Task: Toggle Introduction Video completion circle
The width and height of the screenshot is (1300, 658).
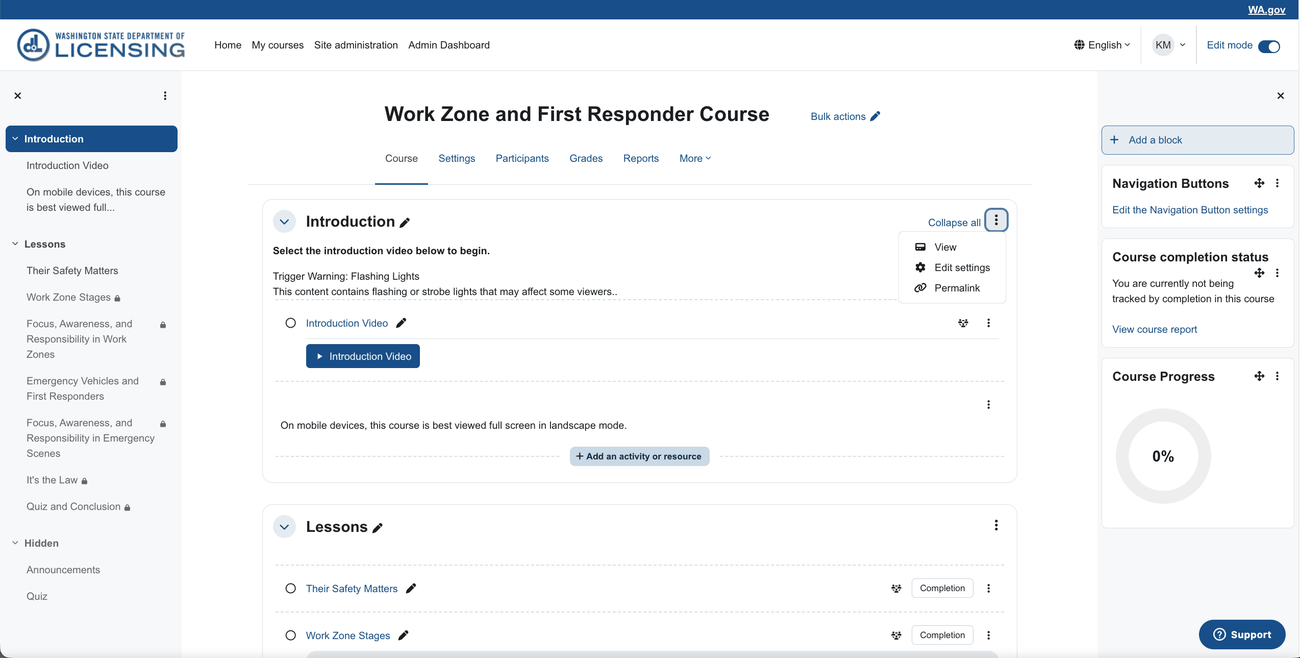Action: click(291, 323)
